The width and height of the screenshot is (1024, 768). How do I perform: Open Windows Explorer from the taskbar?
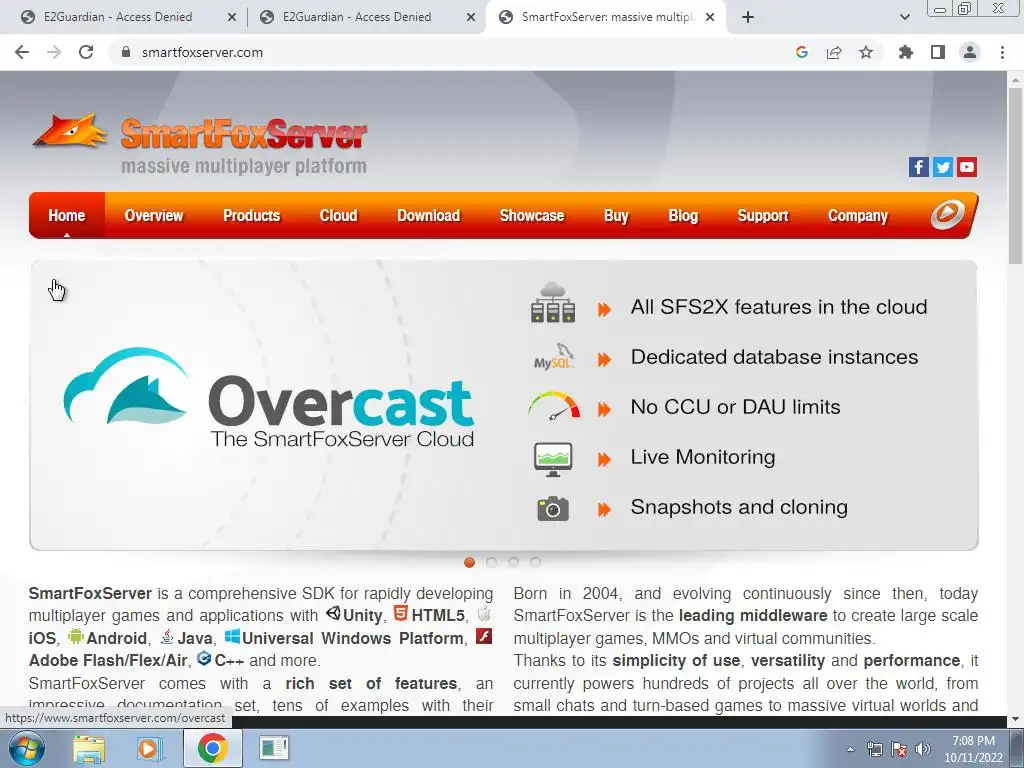(89, 748)
